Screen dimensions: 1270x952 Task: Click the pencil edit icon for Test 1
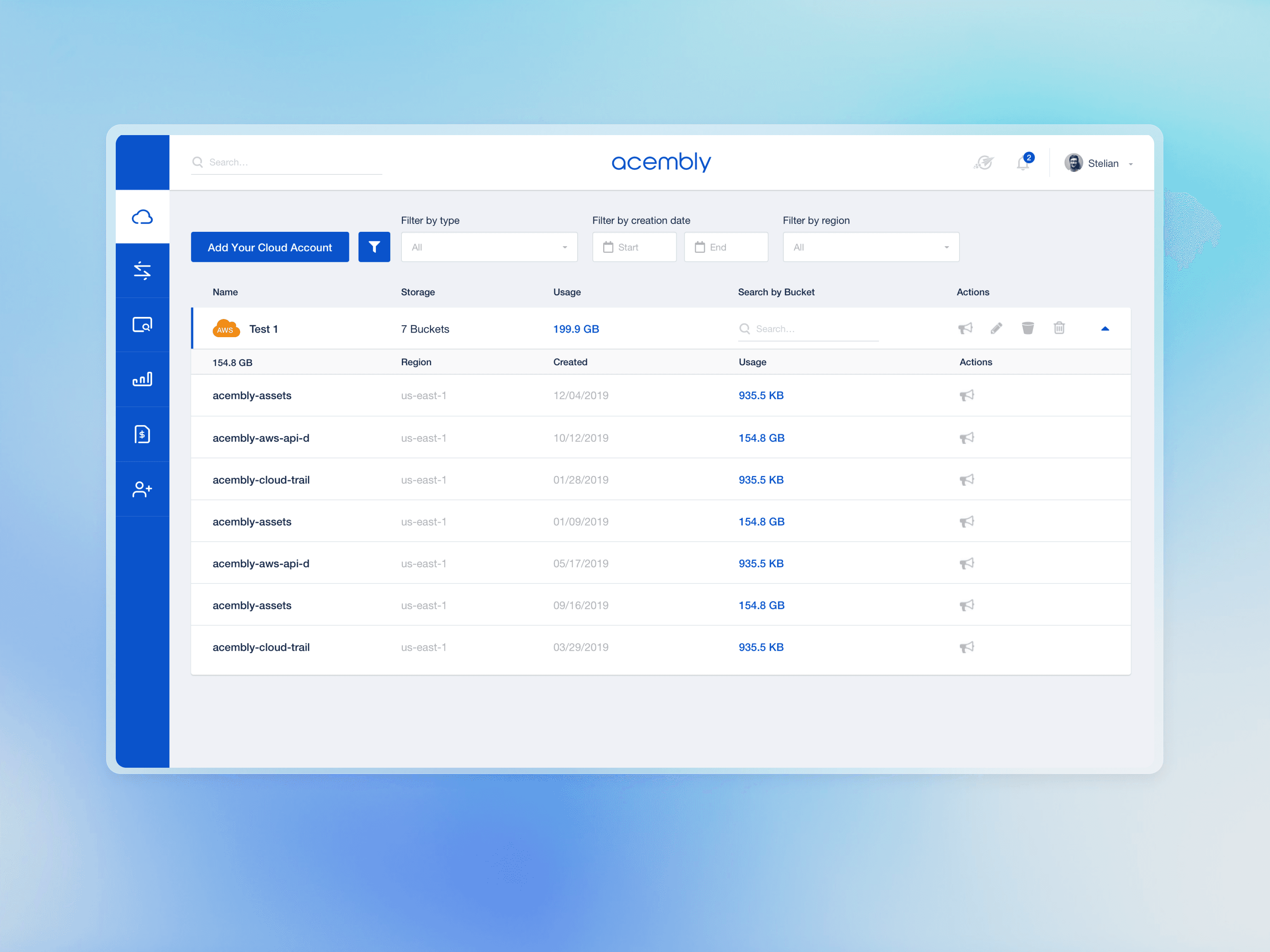tap(996, 328)
